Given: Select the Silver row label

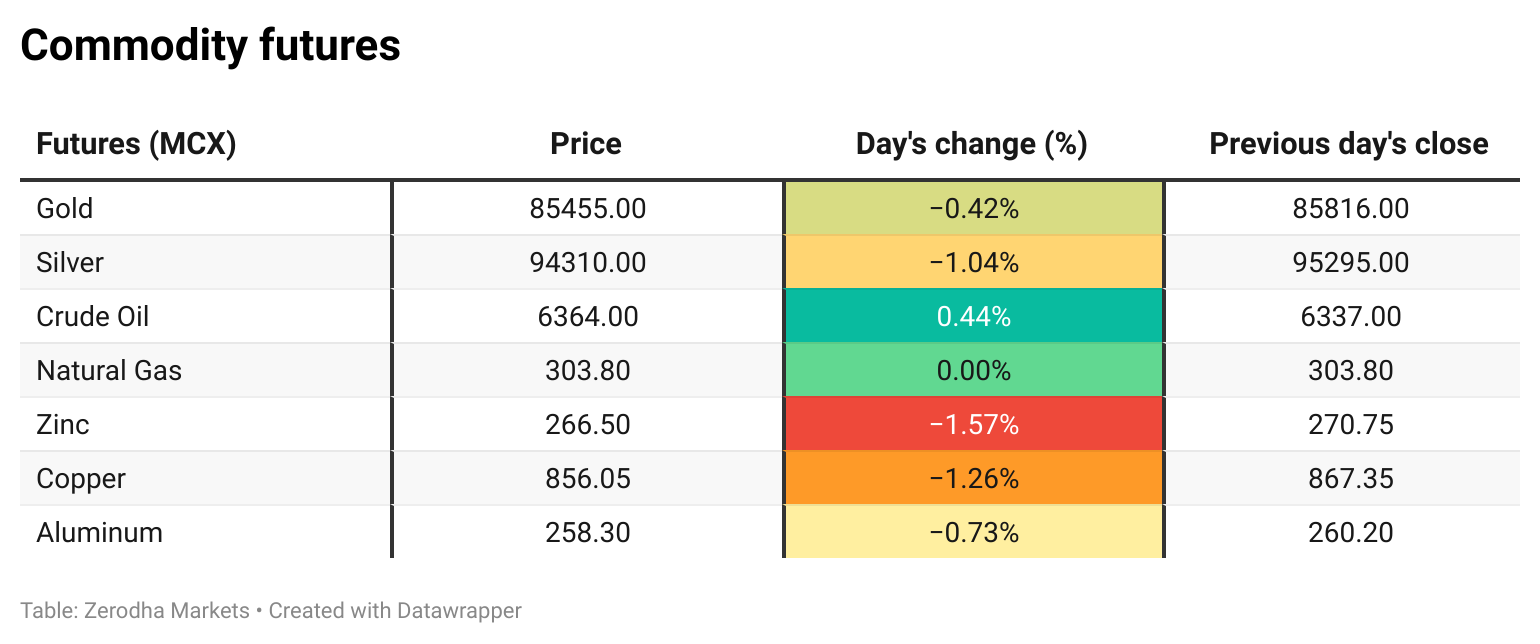Looking at the screenshot, I should pyautogui.click(x=70, y=263).
